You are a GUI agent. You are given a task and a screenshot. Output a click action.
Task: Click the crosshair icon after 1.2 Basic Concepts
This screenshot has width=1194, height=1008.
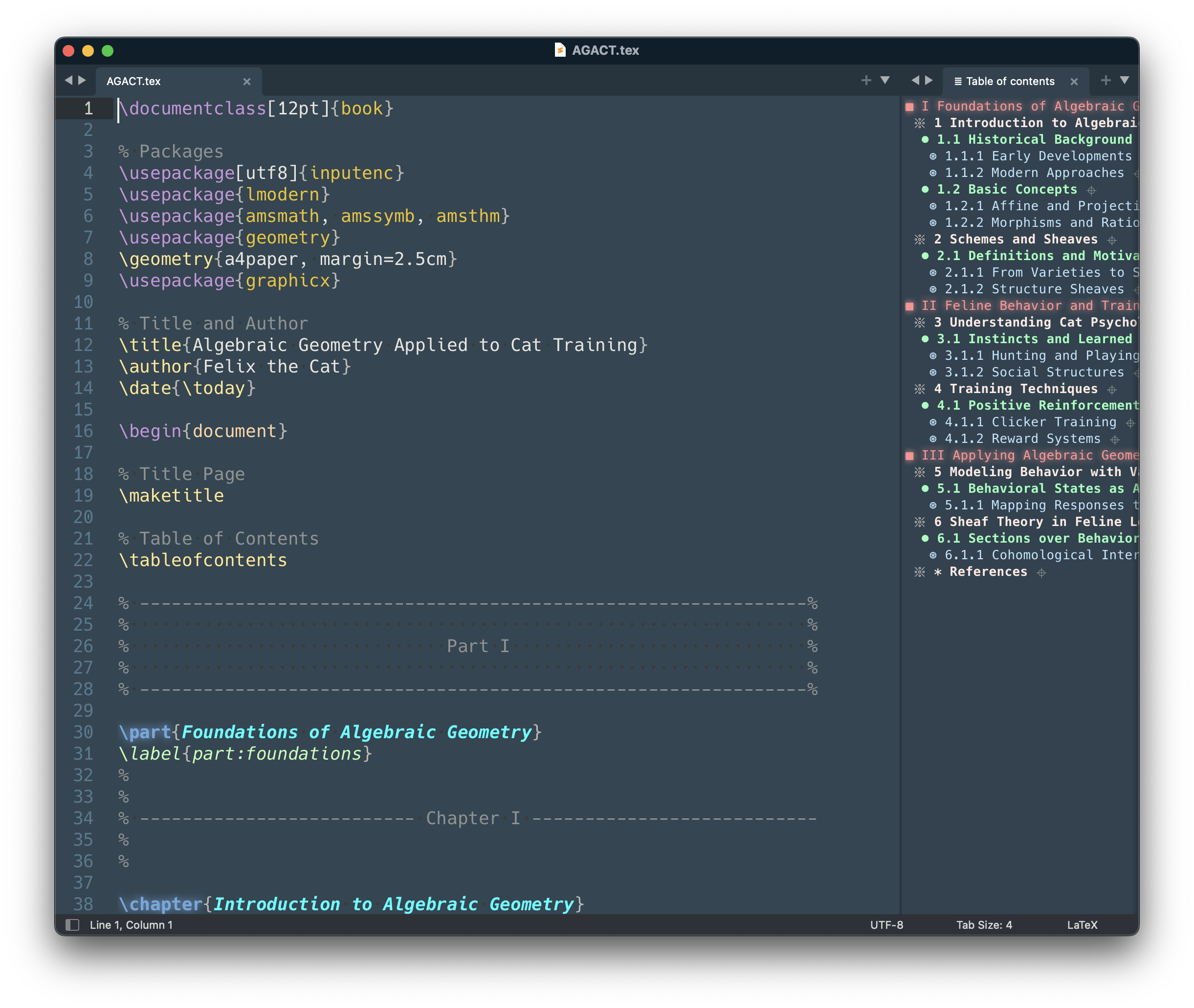[1091, 190]
